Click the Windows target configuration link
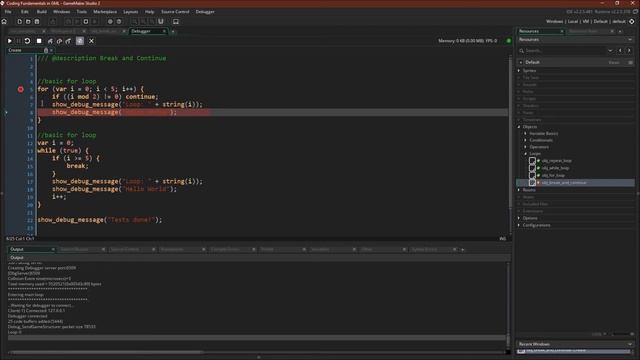640x360 pixels. coord(554,21)
